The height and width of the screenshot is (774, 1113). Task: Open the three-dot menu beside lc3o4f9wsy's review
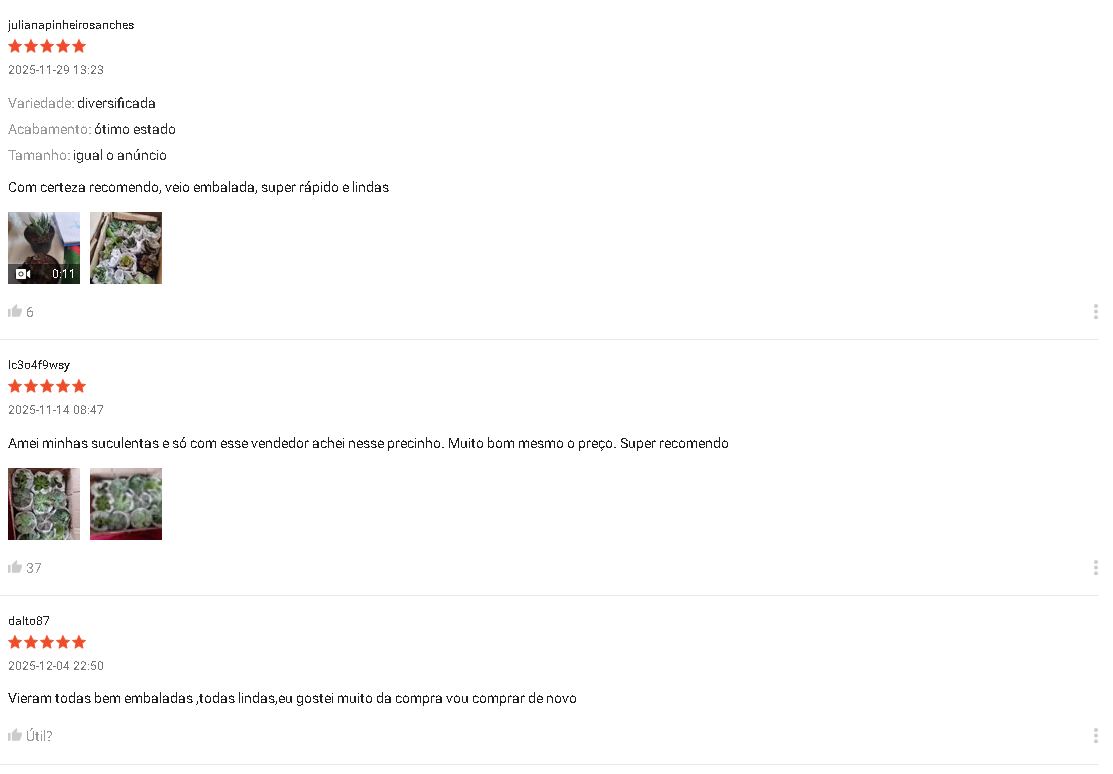click(x=1095, y=567)
